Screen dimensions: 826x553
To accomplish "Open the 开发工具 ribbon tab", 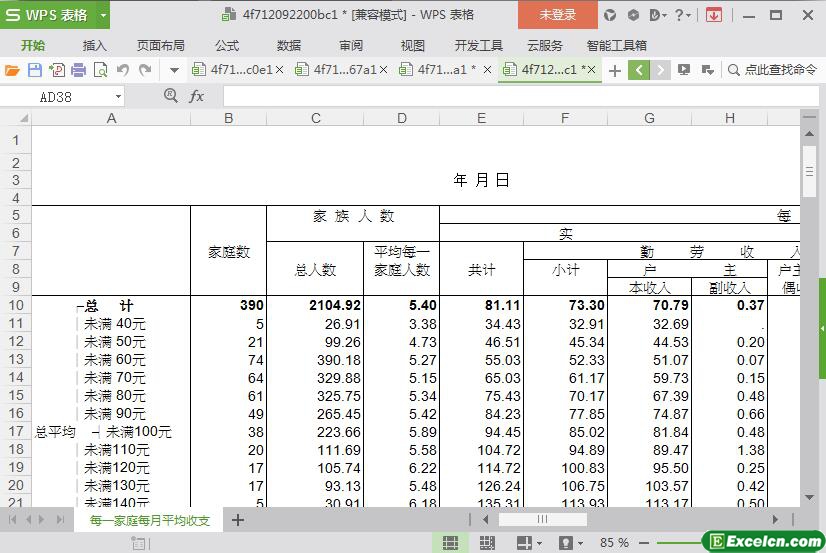I will [x=478, y=46].
